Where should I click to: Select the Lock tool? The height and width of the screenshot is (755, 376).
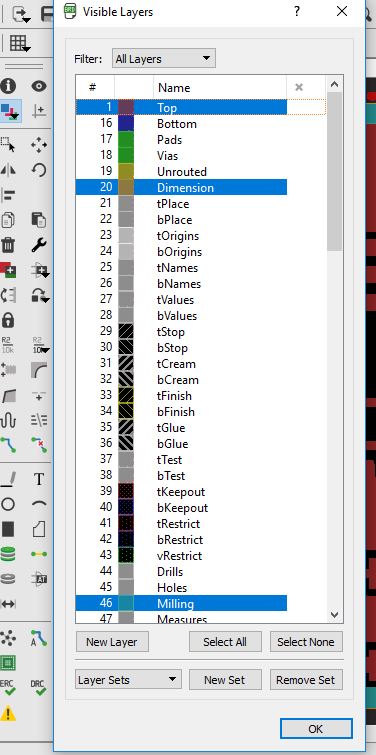(8, 320)
